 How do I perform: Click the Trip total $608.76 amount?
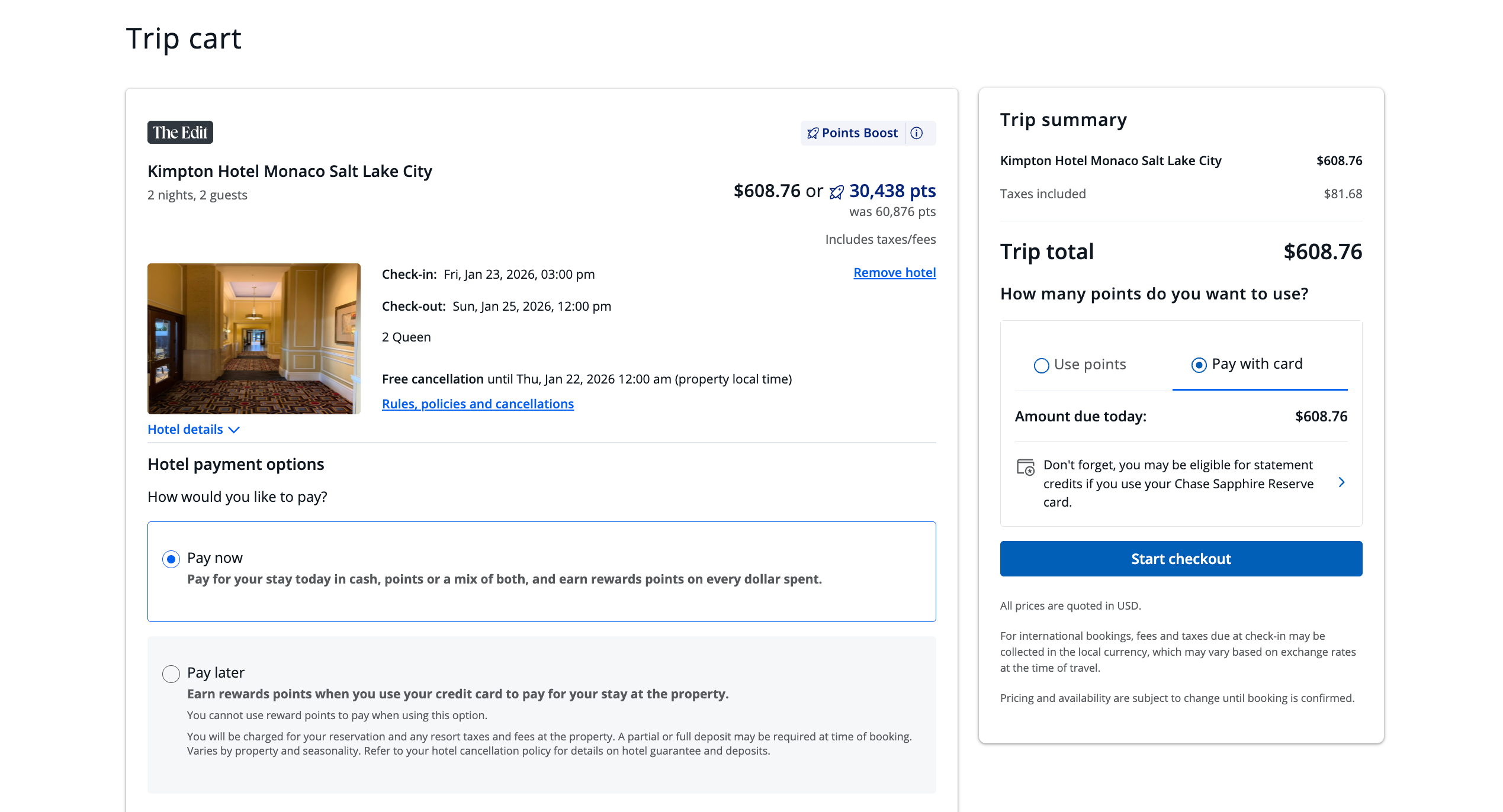(x=1322, y=252)
